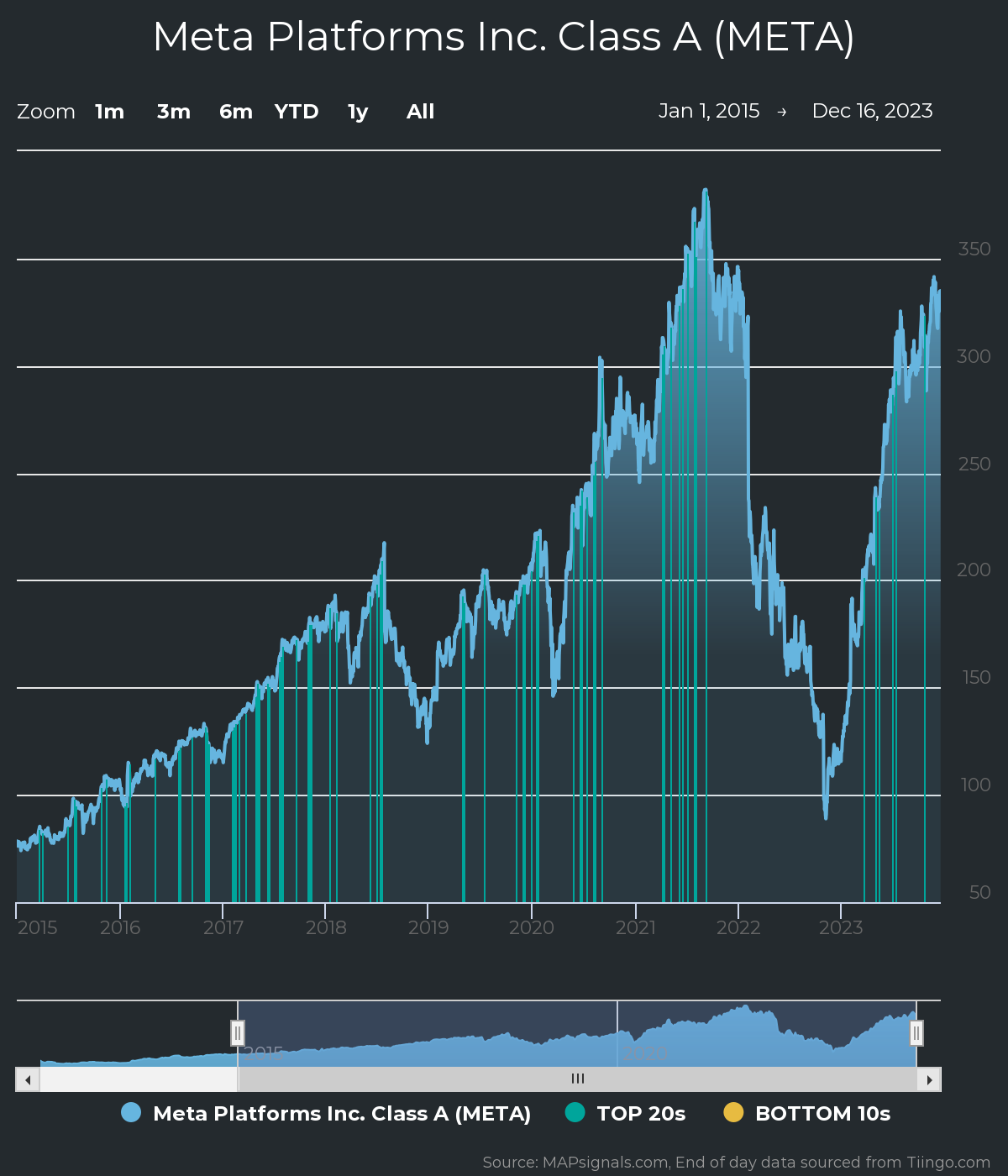Click the 2023 x-axis label
This screenshot has width=1008, height=1176.
coord(841,927)
